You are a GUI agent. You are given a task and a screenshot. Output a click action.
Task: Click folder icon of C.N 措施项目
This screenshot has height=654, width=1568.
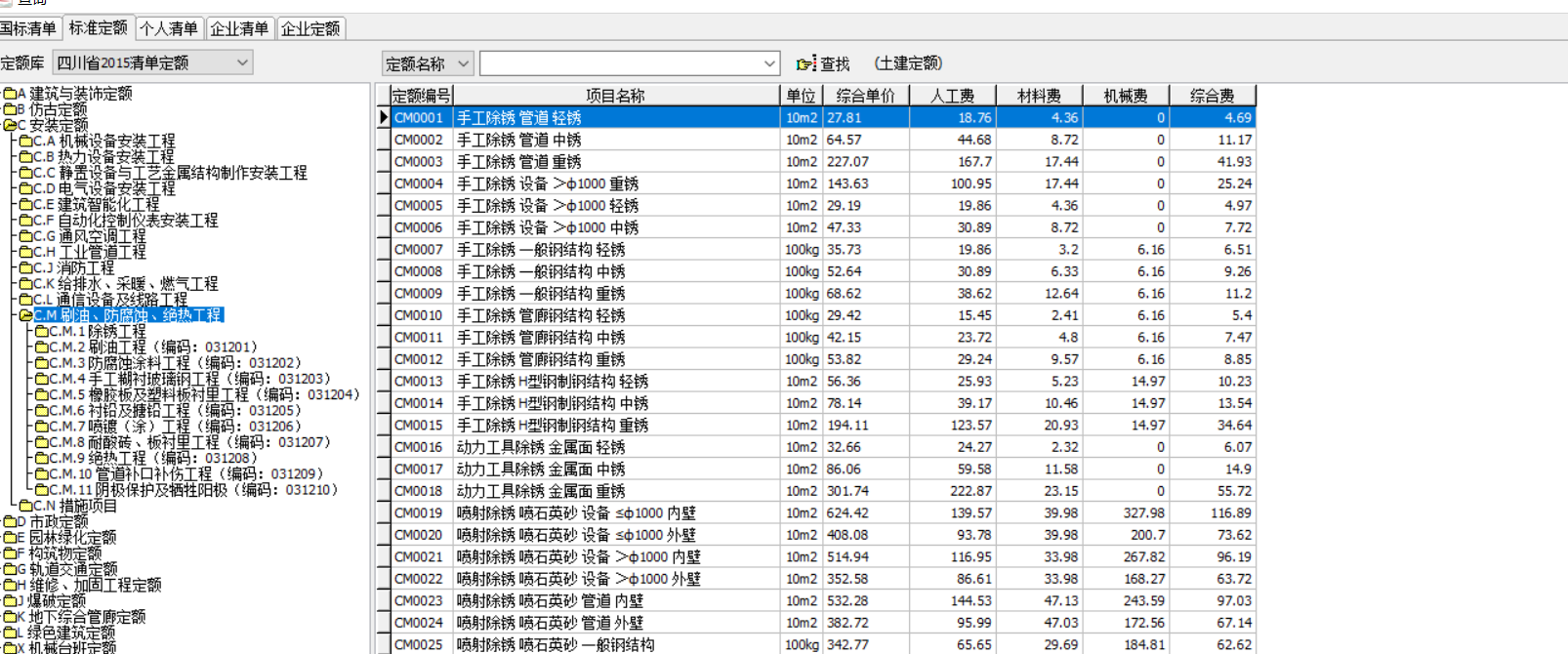25,506
